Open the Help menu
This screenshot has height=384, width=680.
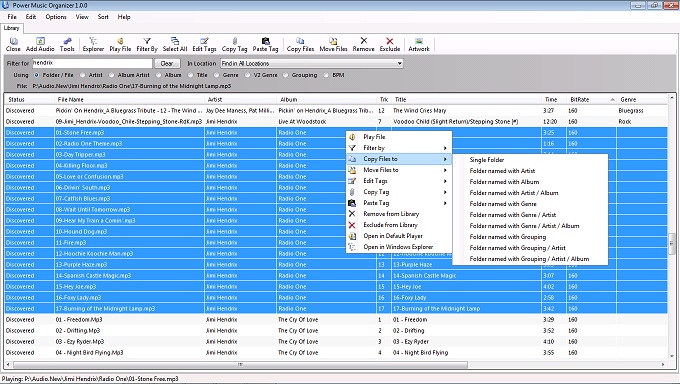[124, 17]
